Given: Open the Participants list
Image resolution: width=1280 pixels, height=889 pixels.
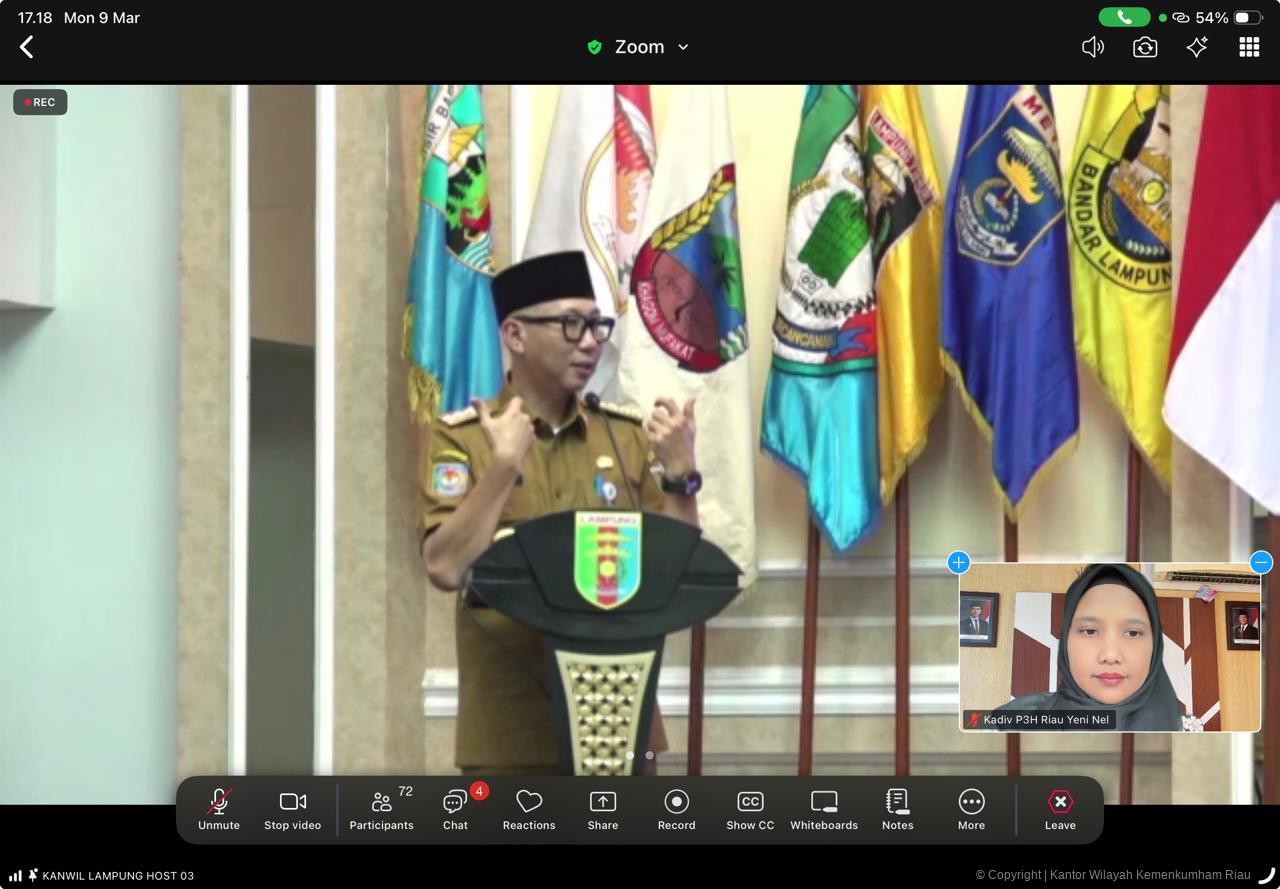Looking at the screenshot, I should [381, 809].
